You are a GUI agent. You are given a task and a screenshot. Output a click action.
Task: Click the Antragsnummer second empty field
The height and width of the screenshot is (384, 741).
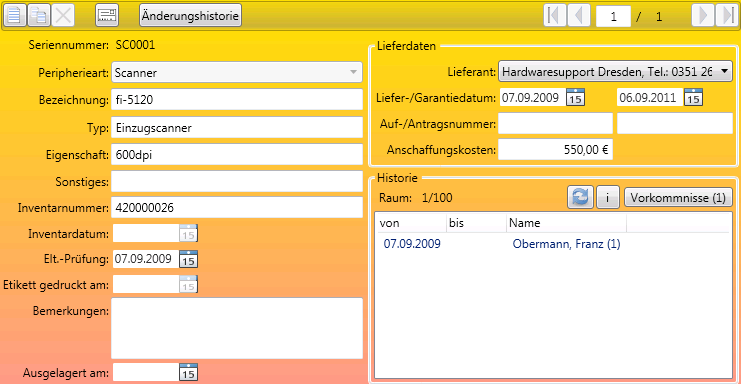(675, 123)
